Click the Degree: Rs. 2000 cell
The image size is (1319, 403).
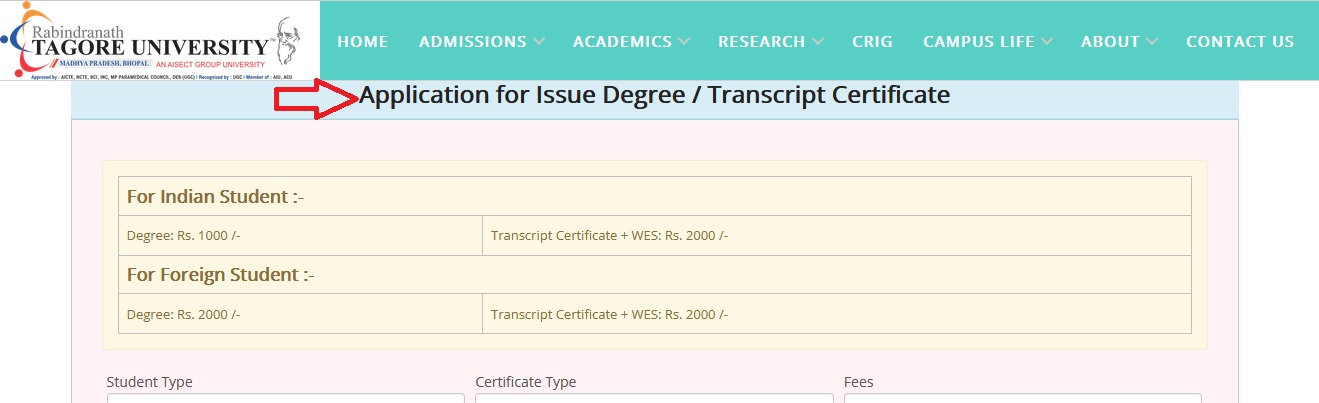pyautogui.click(x=300, y=314)
